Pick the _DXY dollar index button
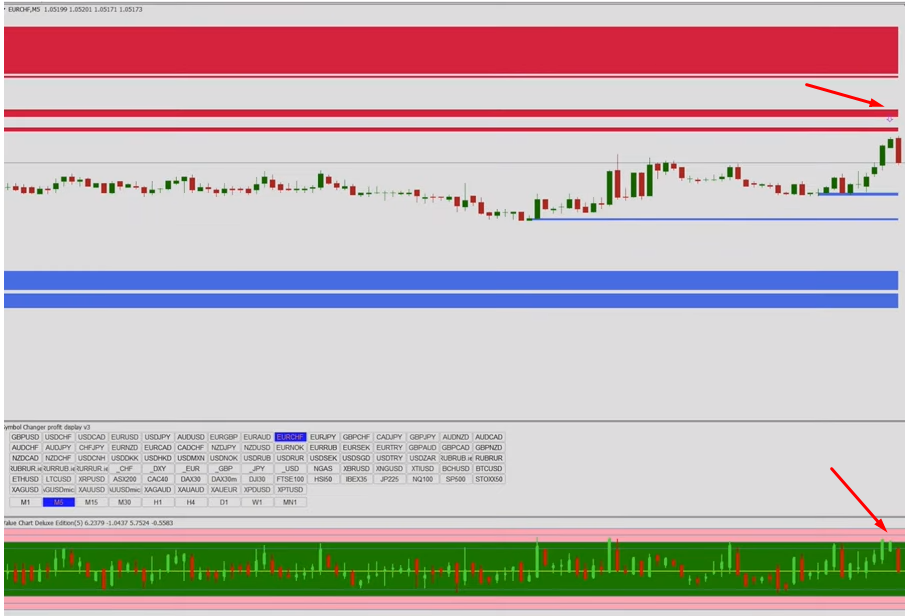The height and width of the screenshot is (616, 905). (x=157, y=468)
